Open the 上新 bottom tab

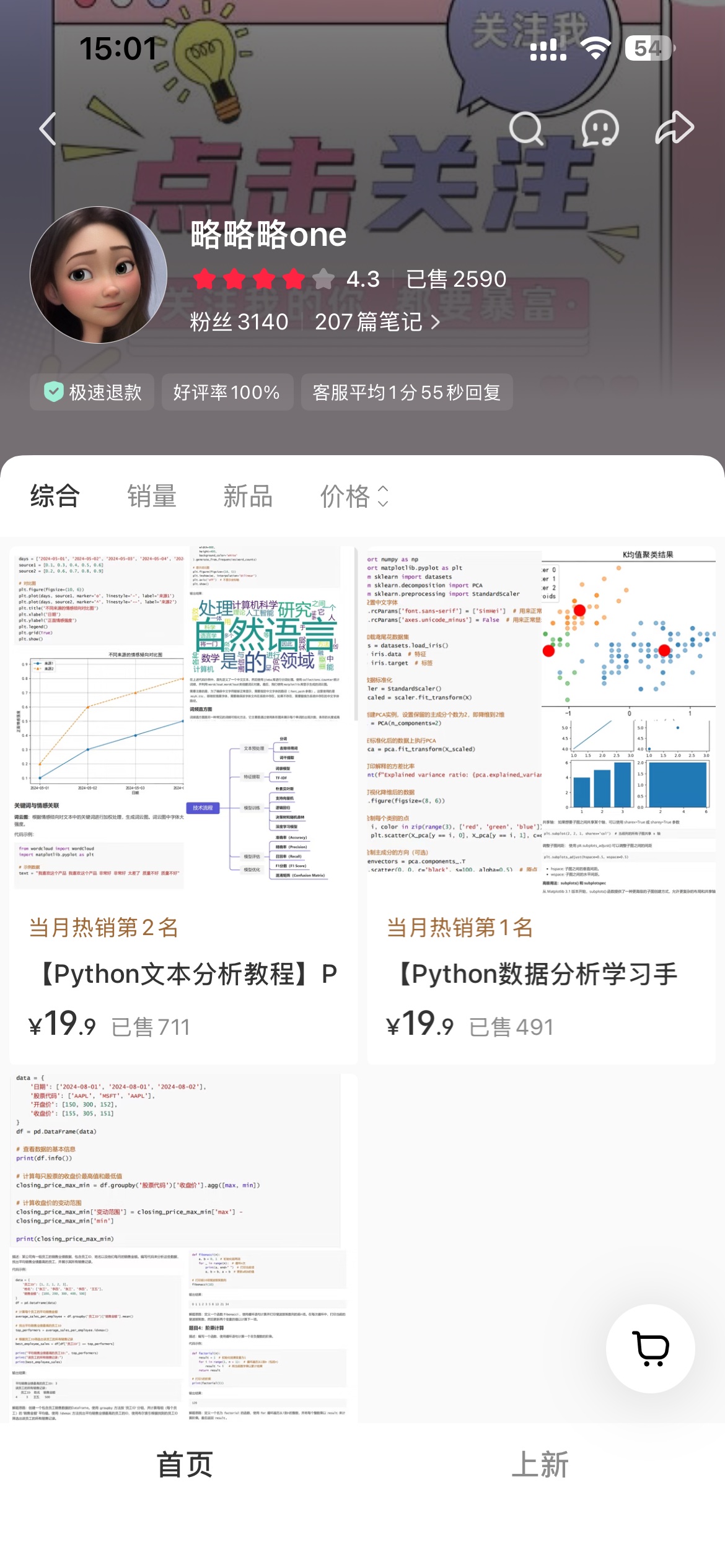[x=540, y=1465]
